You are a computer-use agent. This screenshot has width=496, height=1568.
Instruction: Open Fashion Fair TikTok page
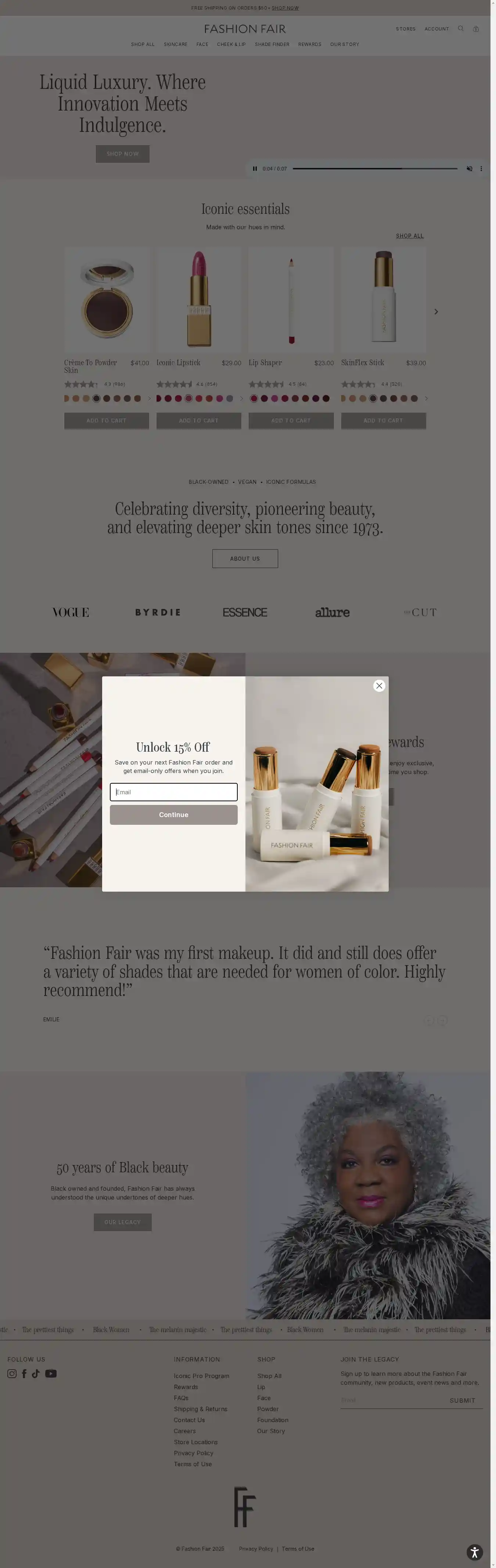pos(36,1373)
